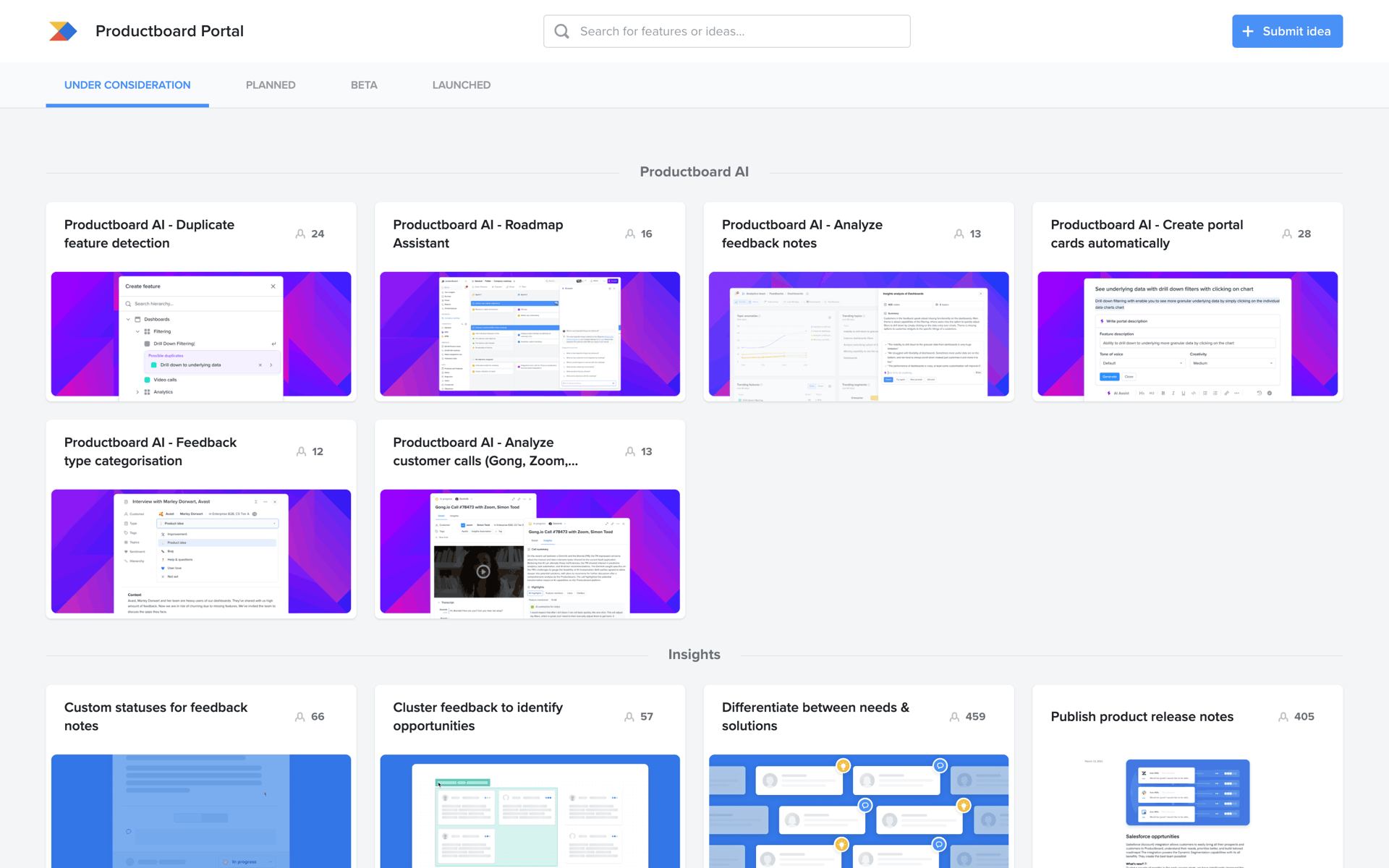Open Cluster feedback to identify opportunities title
This screenshot has width=1389, height=868.
pyautogui.click(x=478, y=717)
